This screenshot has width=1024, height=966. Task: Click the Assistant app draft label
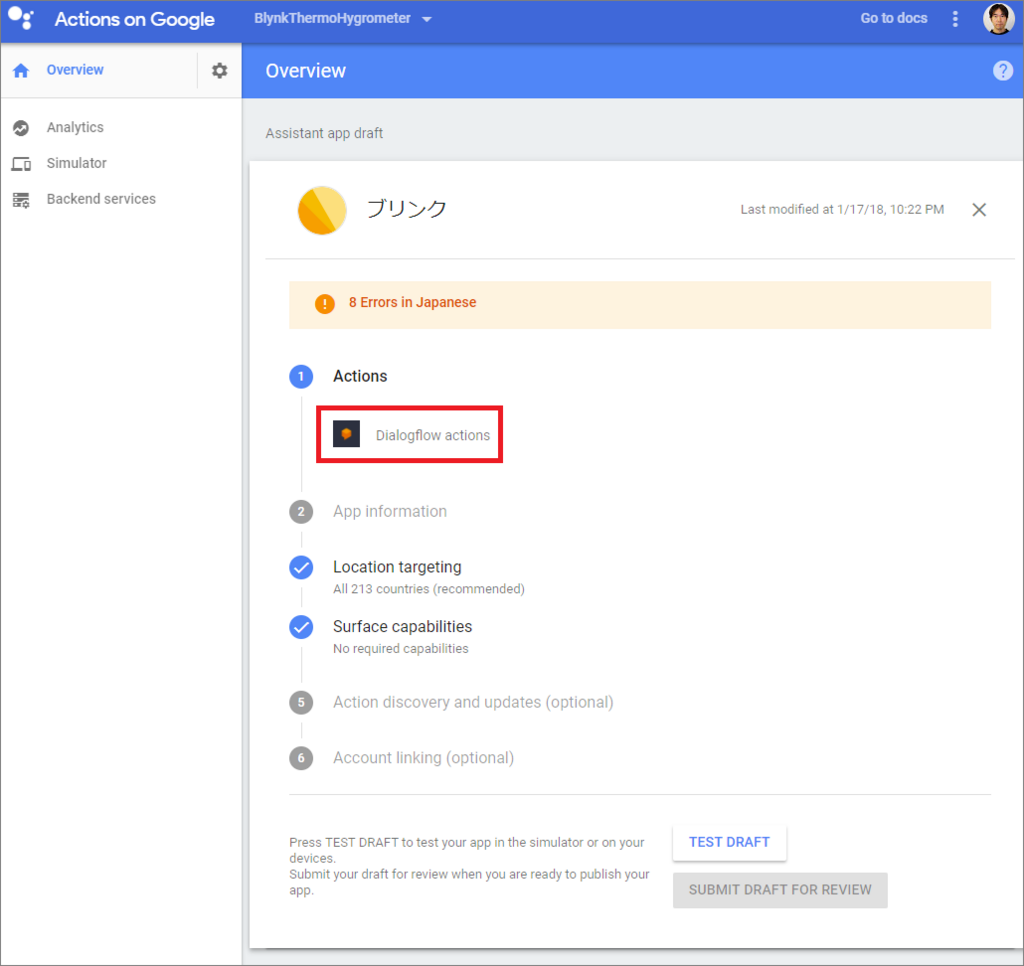(324, 133)
